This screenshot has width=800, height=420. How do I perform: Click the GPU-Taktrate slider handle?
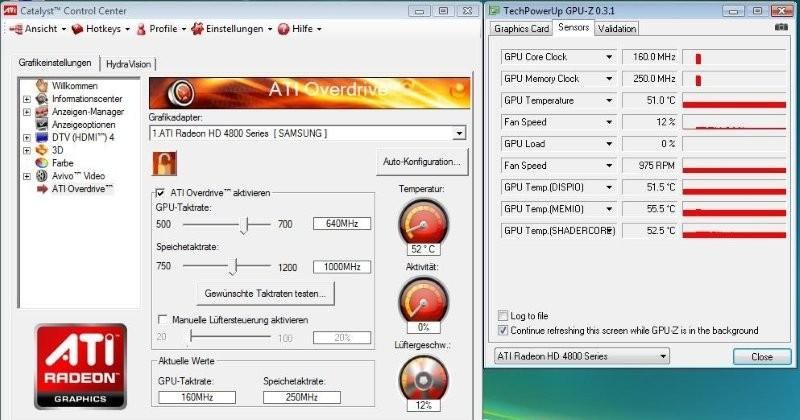(x=245, y=225)
